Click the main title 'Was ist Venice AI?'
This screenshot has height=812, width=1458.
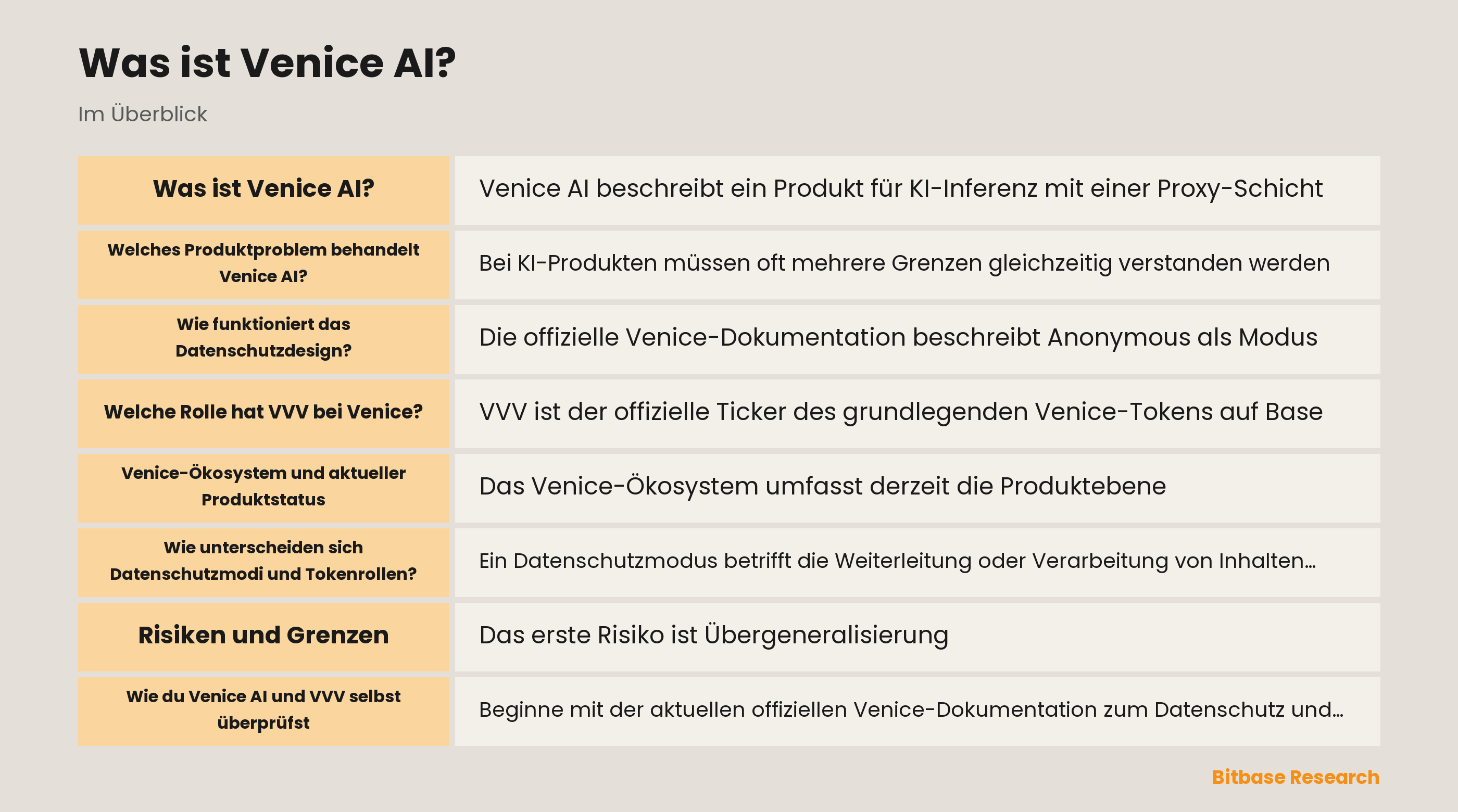tap(267, 62)
